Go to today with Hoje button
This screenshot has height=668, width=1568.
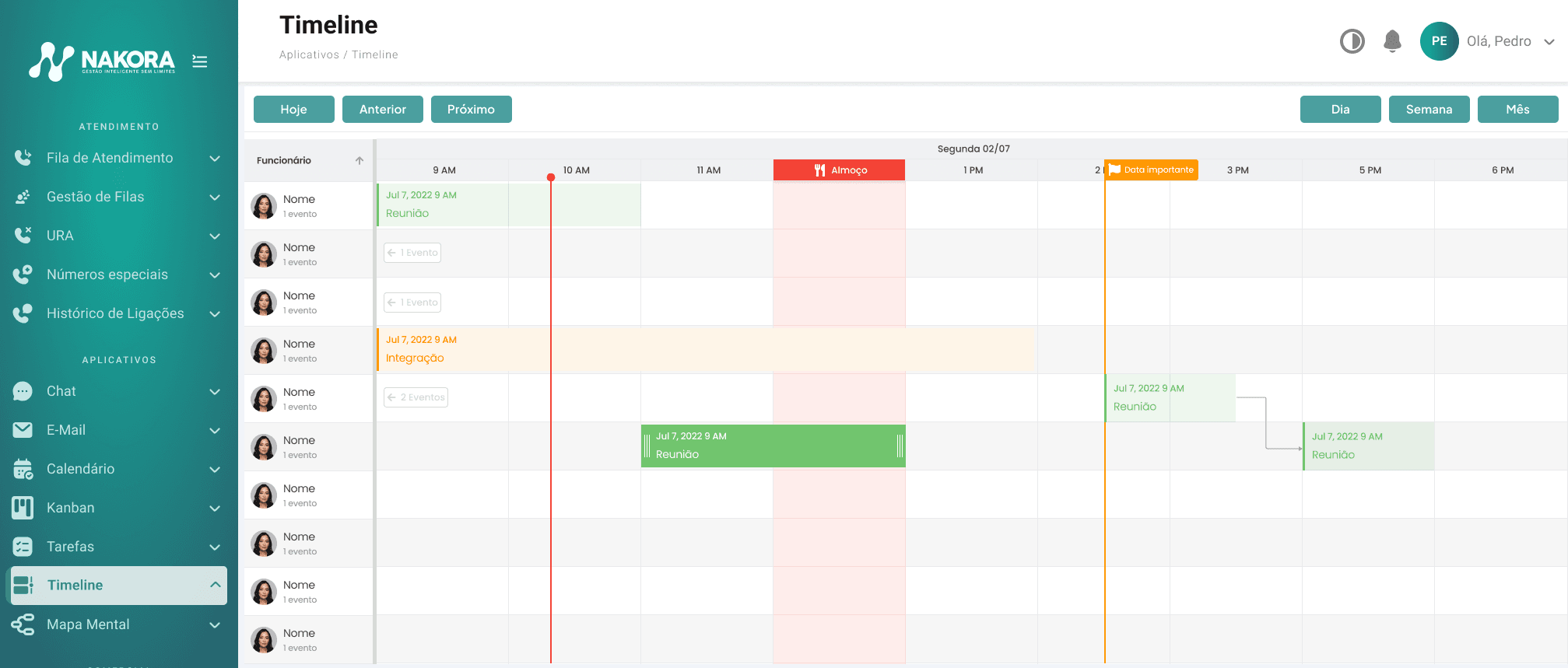[294, 109]
